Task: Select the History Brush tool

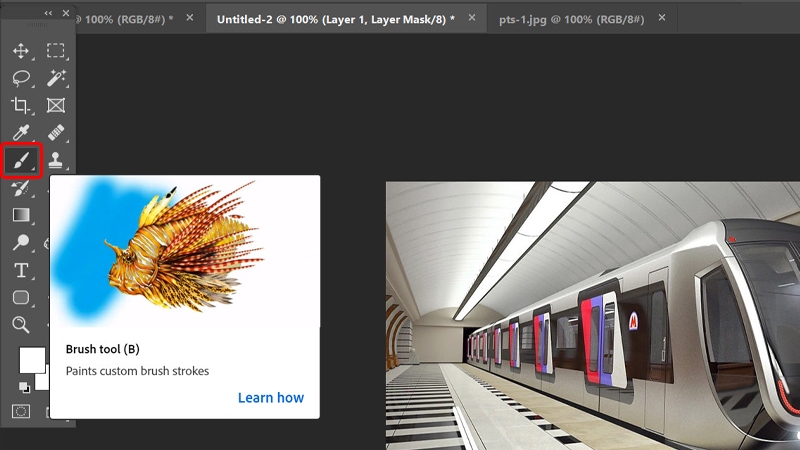Action: (21, 188)
